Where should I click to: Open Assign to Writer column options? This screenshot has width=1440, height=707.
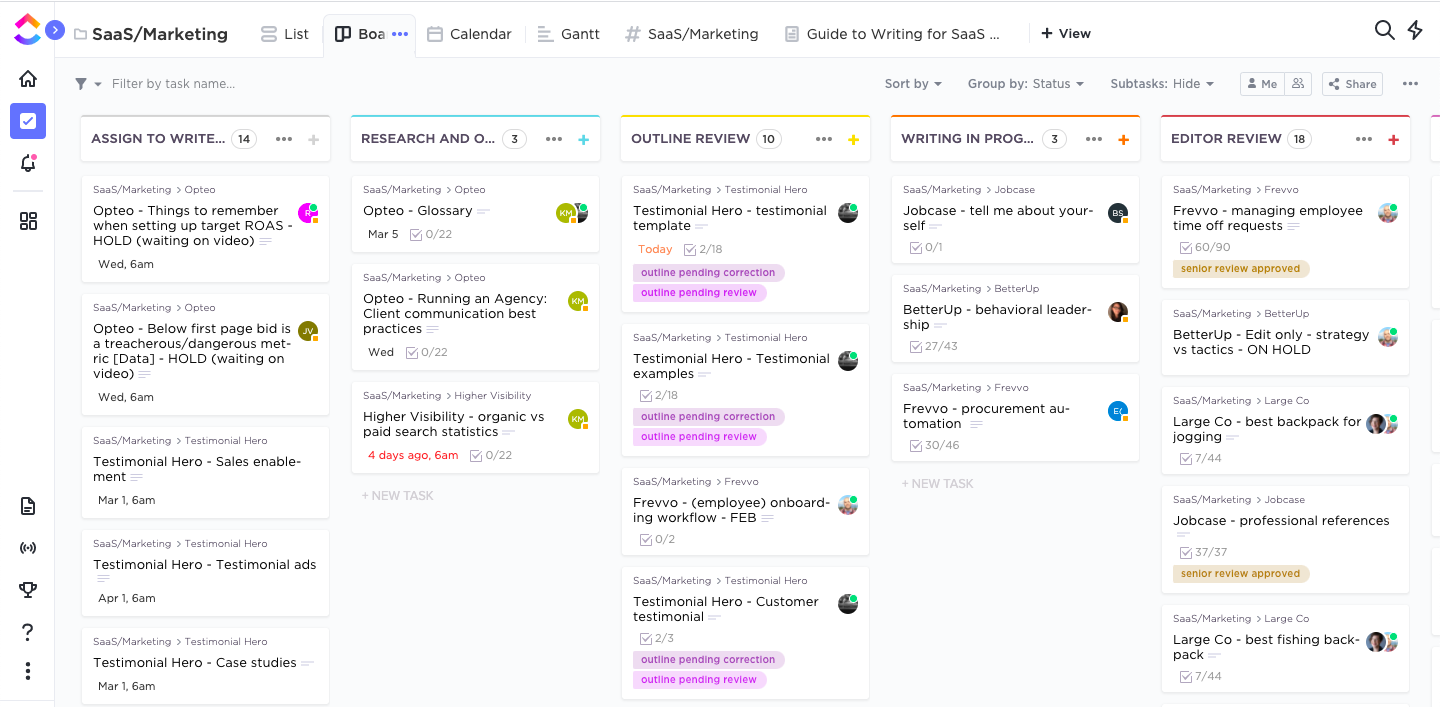pos(284,139)
